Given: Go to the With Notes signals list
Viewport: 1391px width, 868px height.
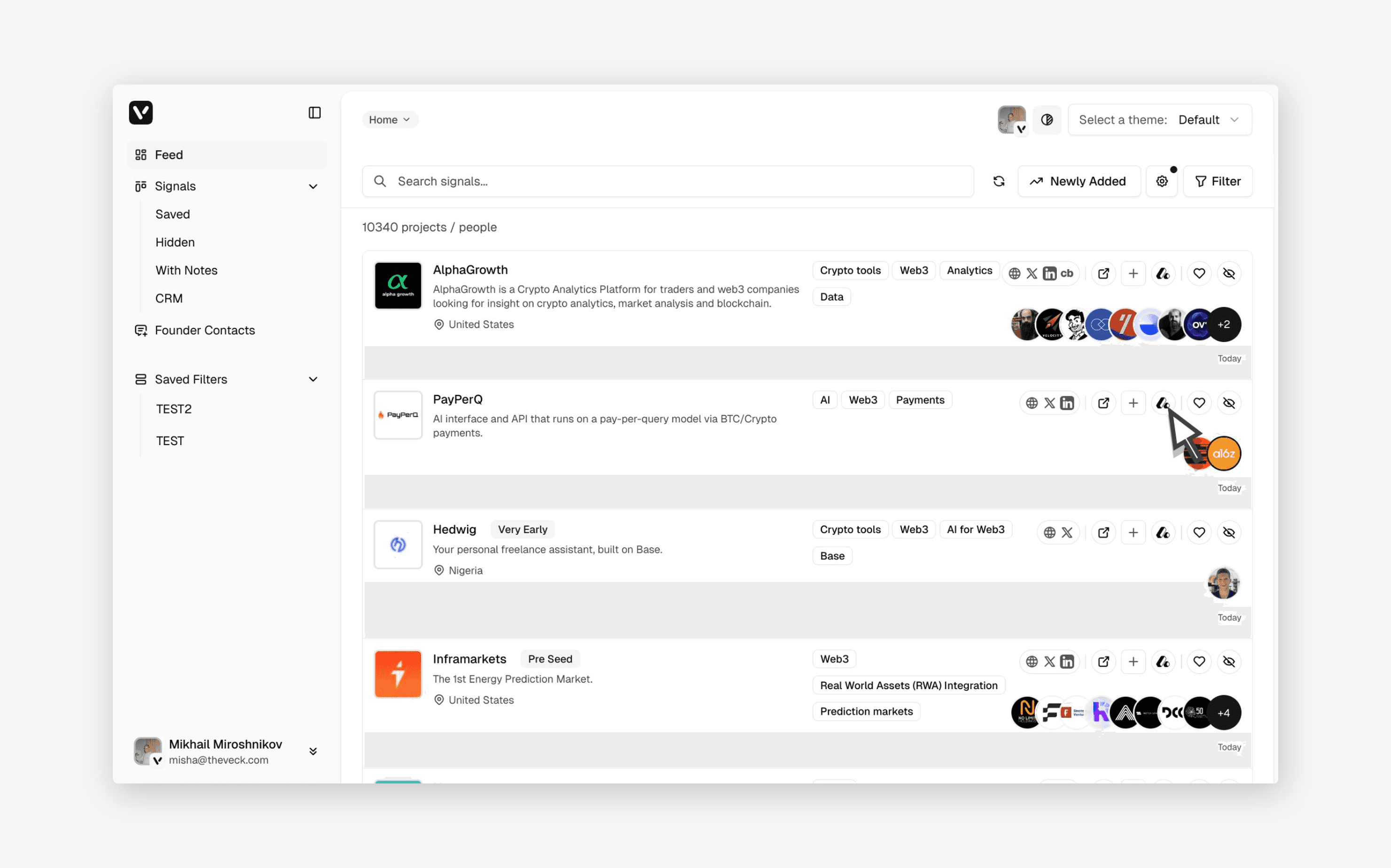Looking at the screenshot, I should pyautogui.click(x=186, y=271).
